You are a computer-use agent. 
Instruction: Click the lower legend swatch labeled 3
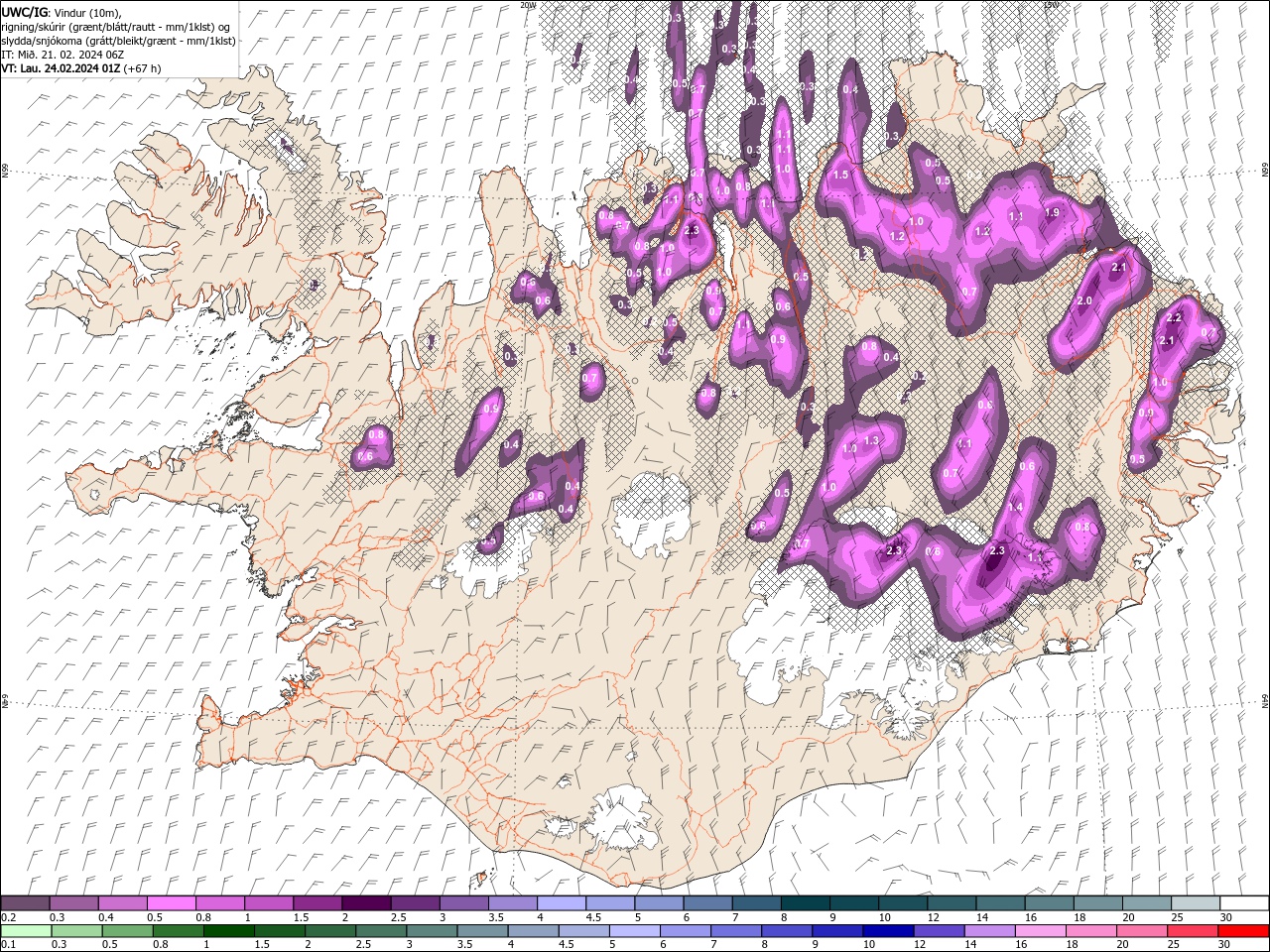430,931
